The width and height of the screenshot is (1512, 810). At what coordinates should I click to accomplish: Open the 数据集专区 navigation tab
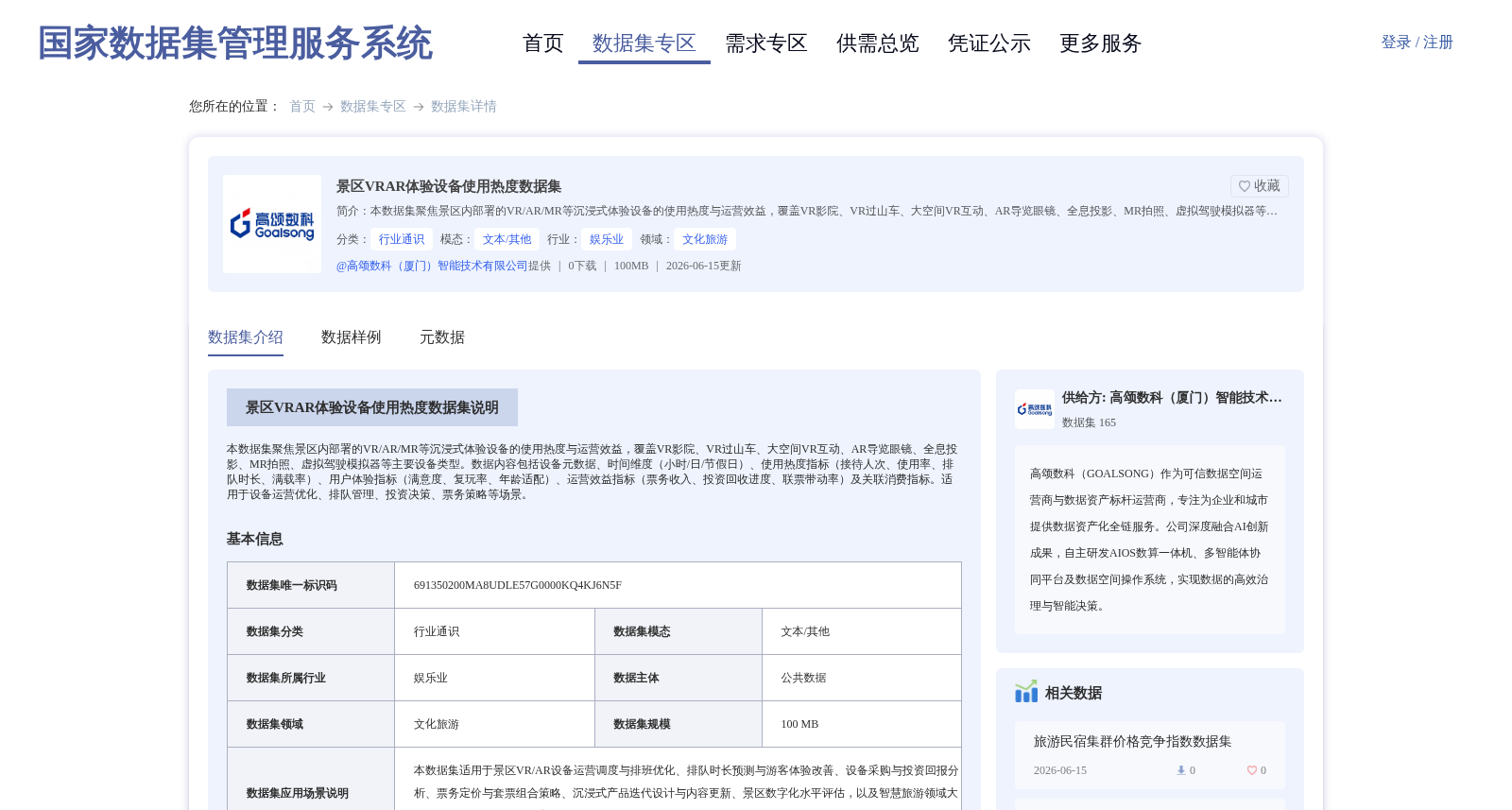pyautogui.click(x=644, y=43)
